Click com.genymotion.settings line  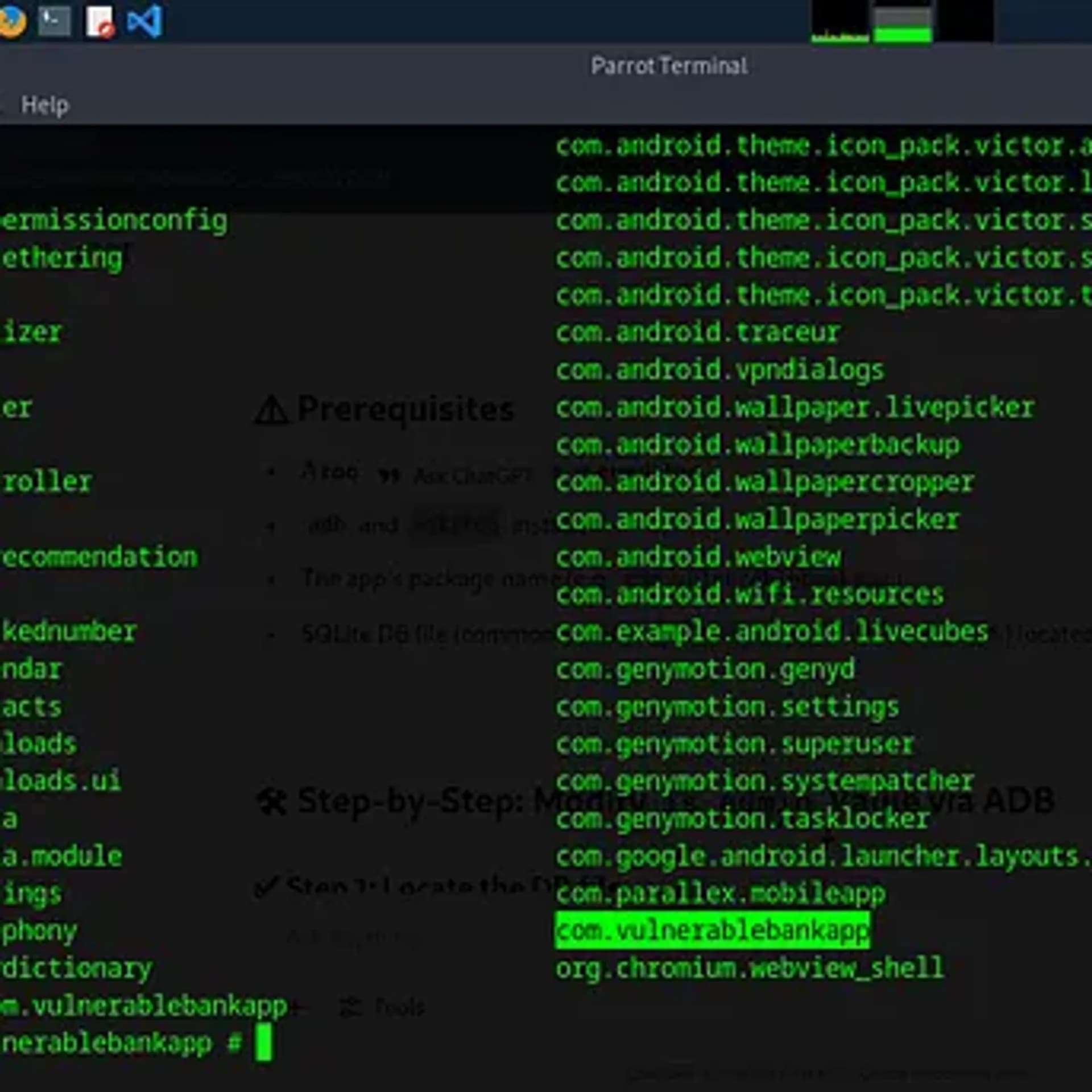pyautogui.click(x=727, y=708)
